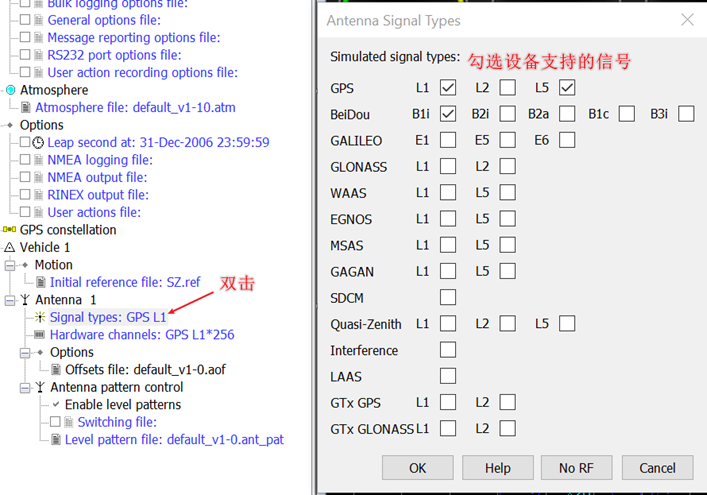Image resolution: width=707 pixels, height=495 pixels.
Task: Click the No RF button
Action: tap(576, 468)
